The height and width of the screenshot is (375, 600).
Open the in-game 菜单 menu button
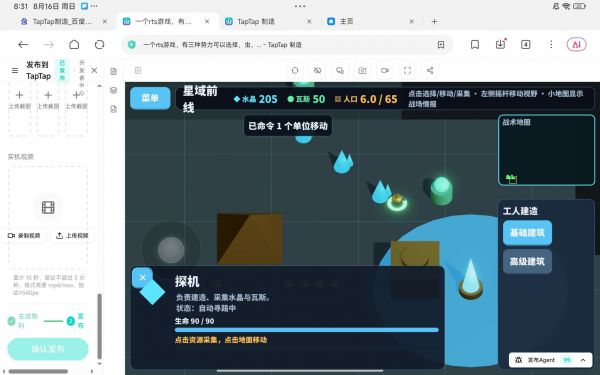pyautogui.click(x=150, y=98)
